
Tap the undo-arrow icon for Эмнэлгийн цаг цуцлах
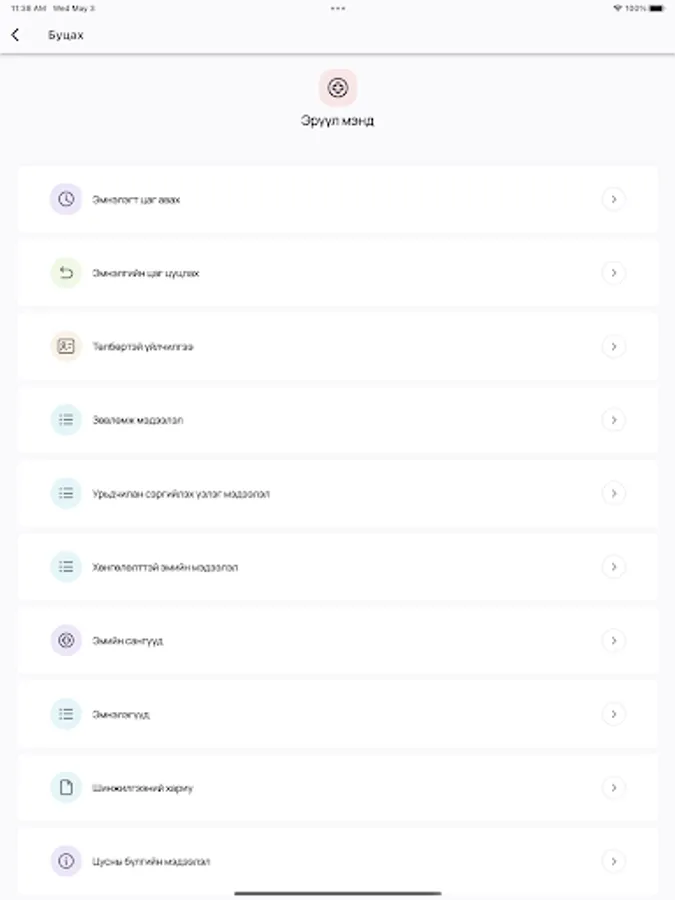pos(66,273)
